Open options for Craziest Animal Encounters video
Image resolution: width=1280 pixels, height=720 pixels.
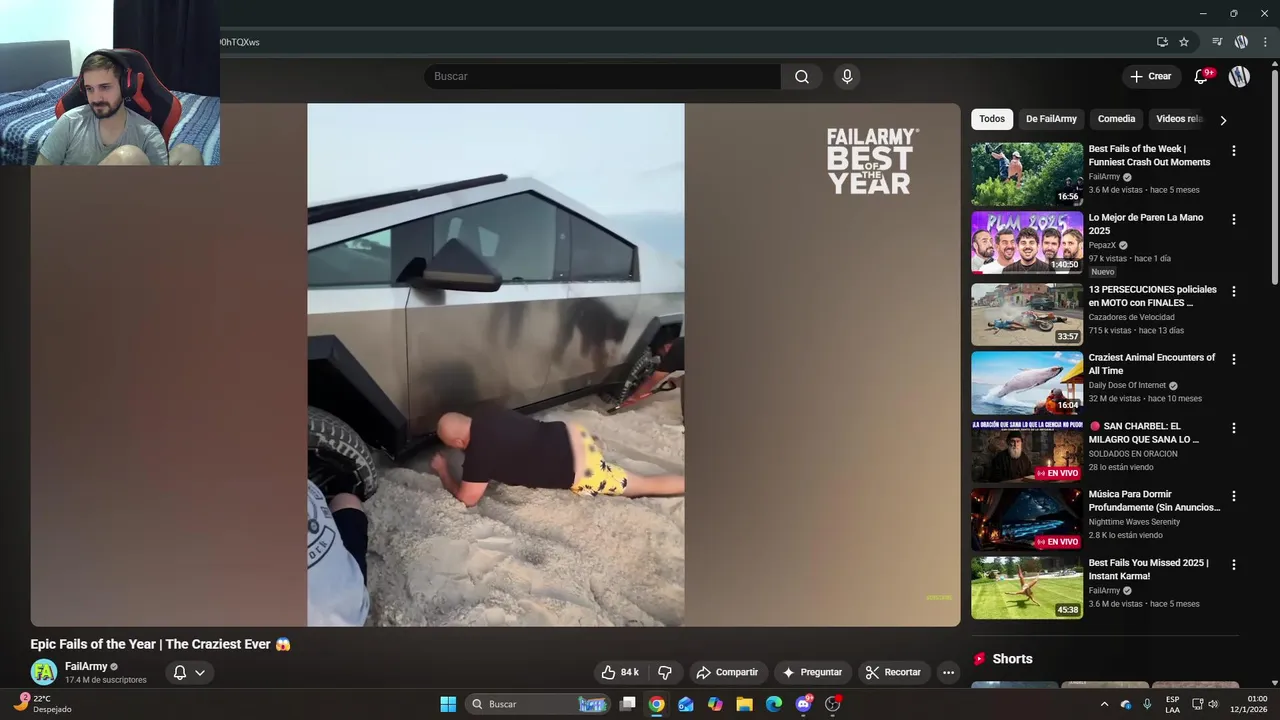coord(1233,359)
